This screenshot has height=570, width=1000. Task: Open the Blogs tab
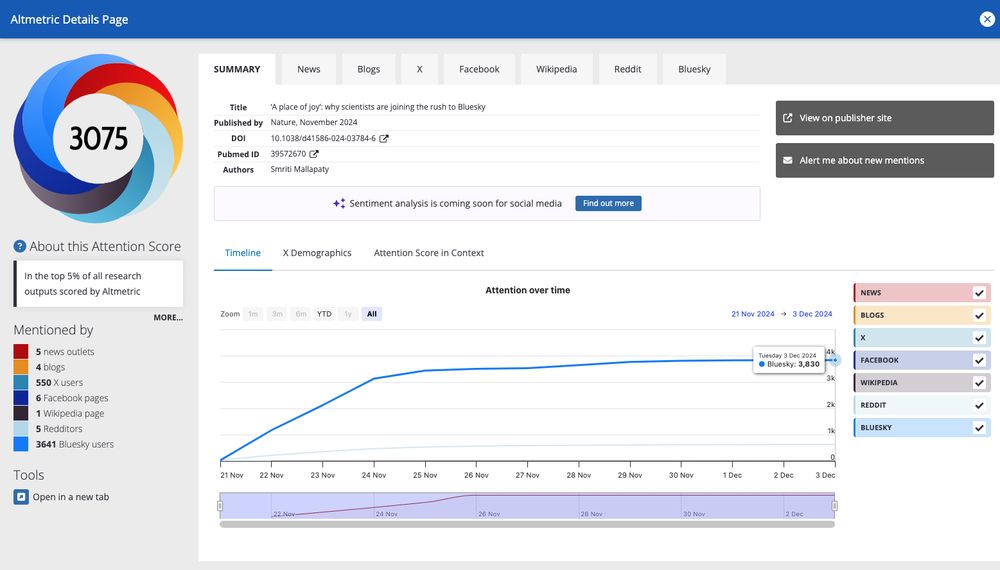tap(369, 69)
